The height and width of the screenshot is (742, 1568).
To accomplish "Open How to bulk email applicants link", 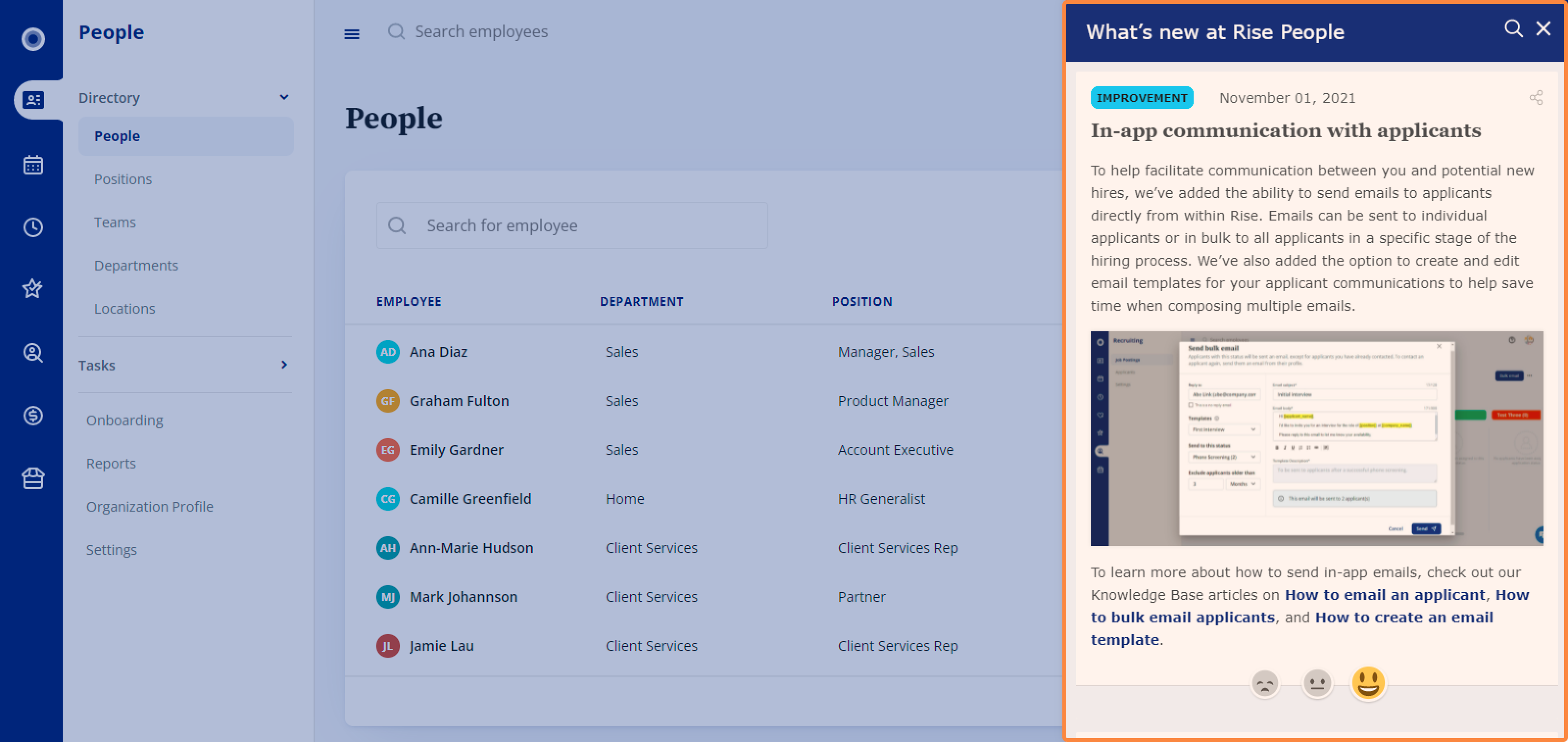I will coord(1182,617).
